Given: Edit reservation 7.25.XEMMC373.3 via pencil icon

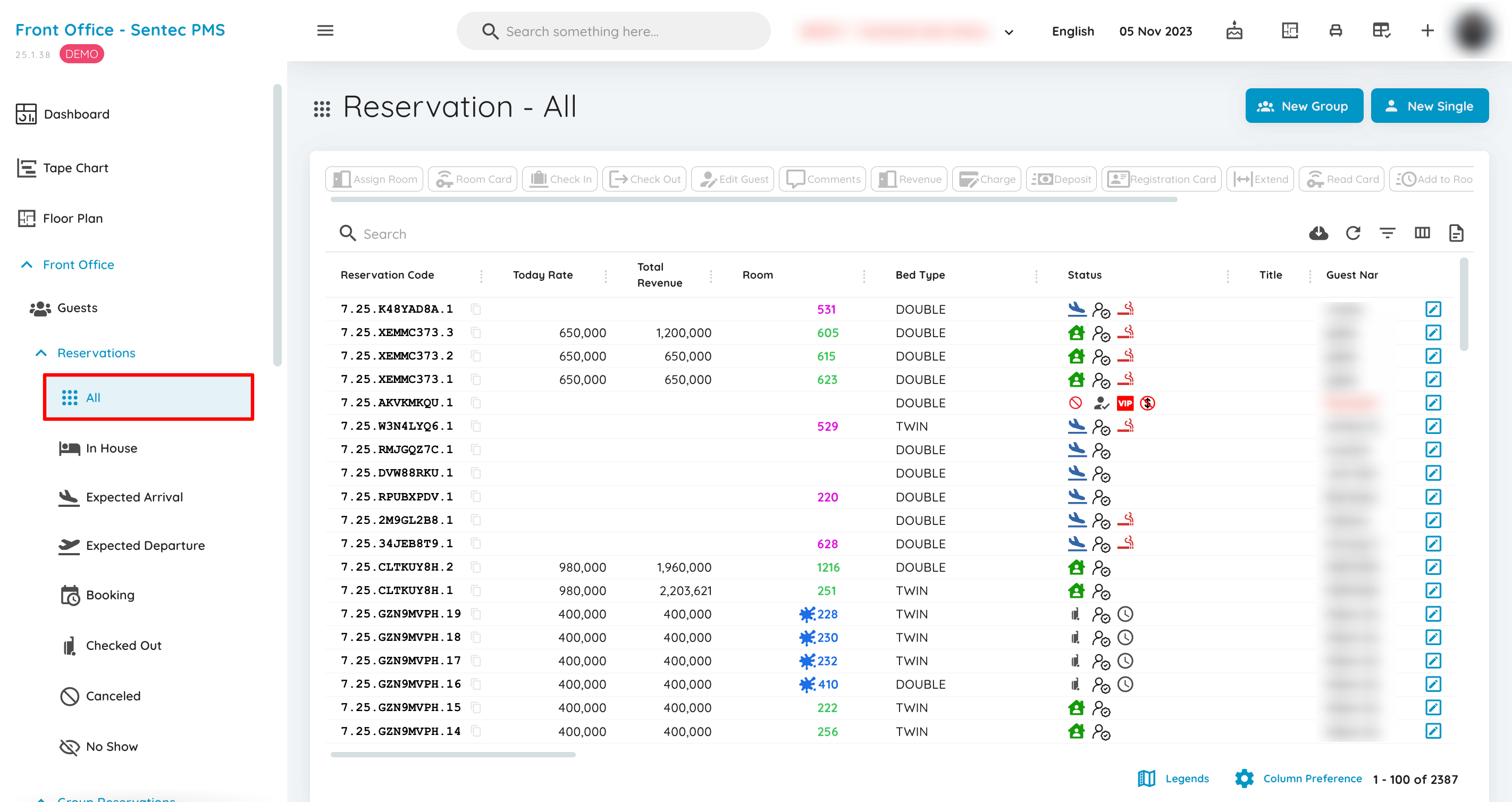Looking at the screenshot, I should [x=1433, y=333].
